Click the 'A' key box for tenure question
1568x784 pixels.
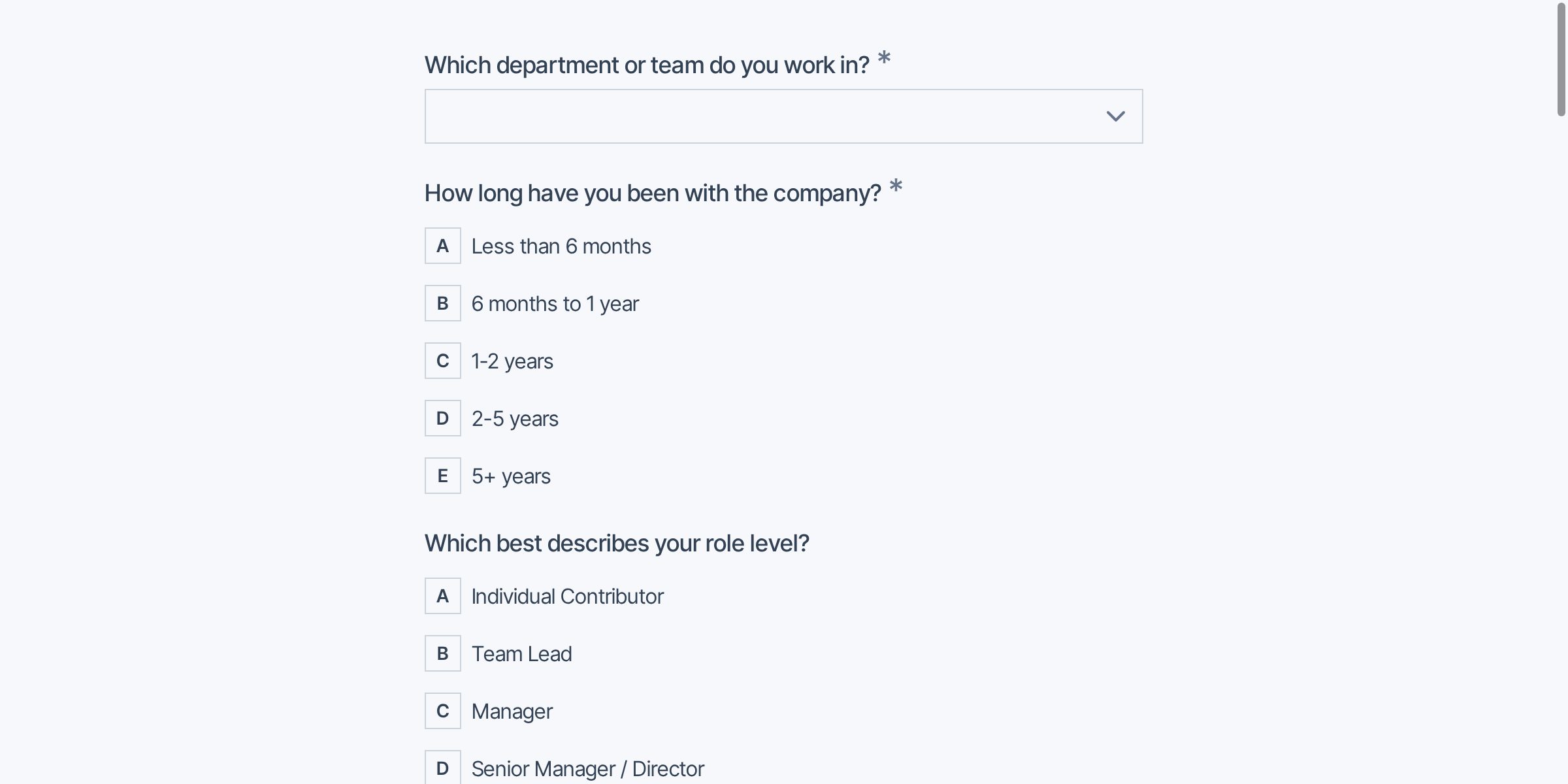[443, 246]
